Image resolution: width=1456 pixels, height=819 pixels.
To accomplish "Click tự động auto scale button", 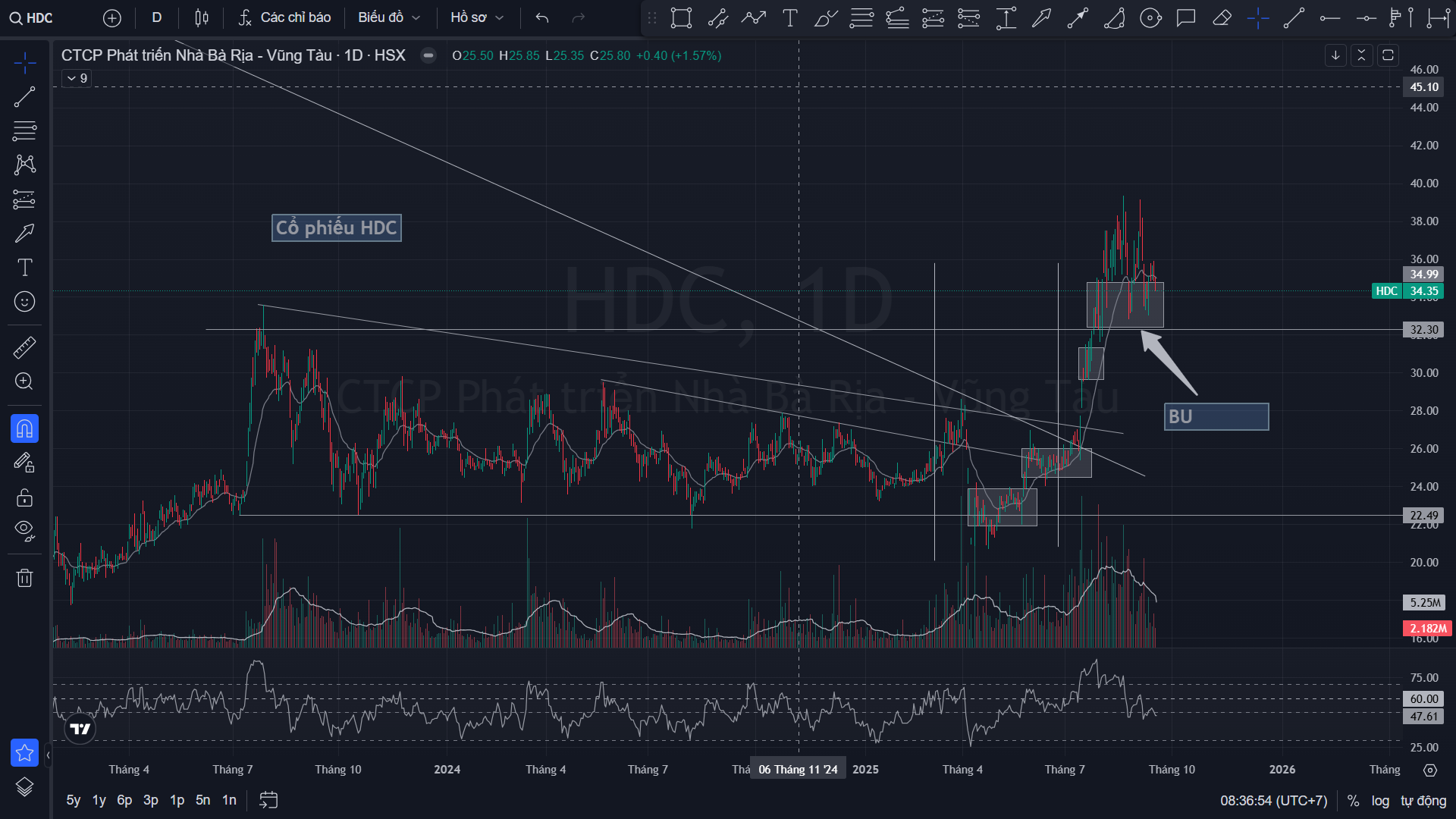I will 1423,801.
